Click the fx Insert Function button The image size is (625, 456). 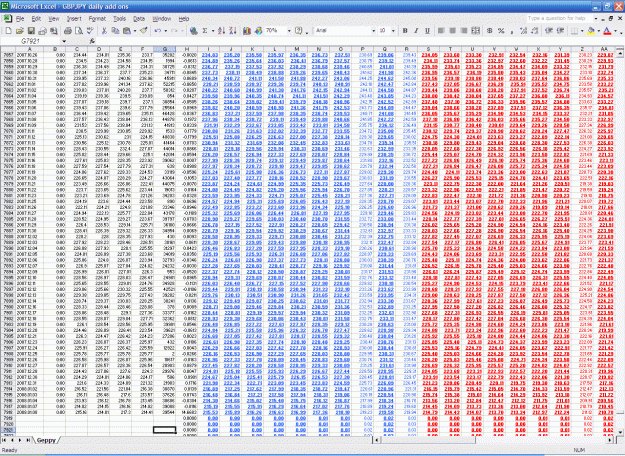[x=92, y=41]
